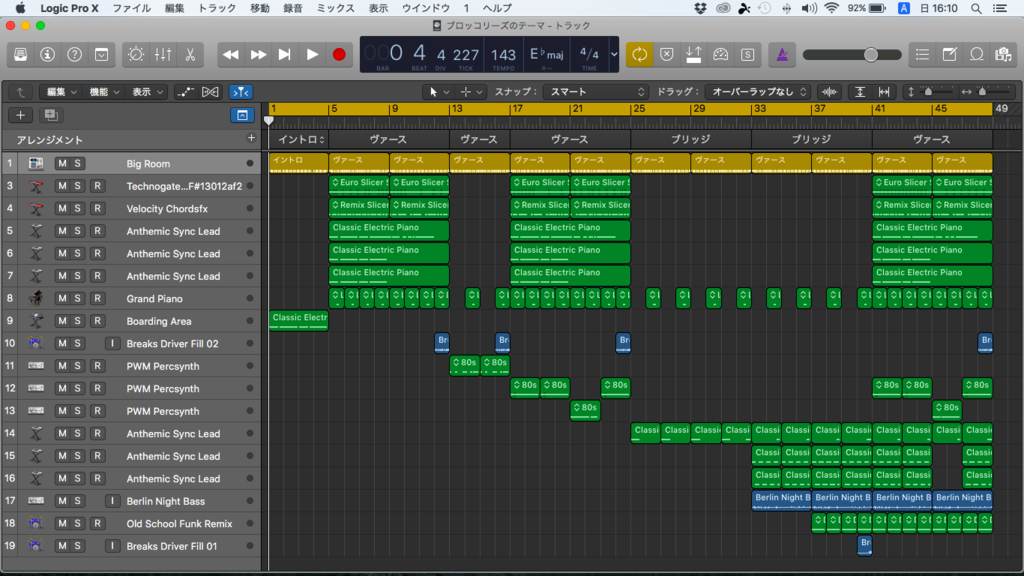This screenshot has width=1024, height=576.
Task: Open the ヘルプ menu
Action: point(497,8)
